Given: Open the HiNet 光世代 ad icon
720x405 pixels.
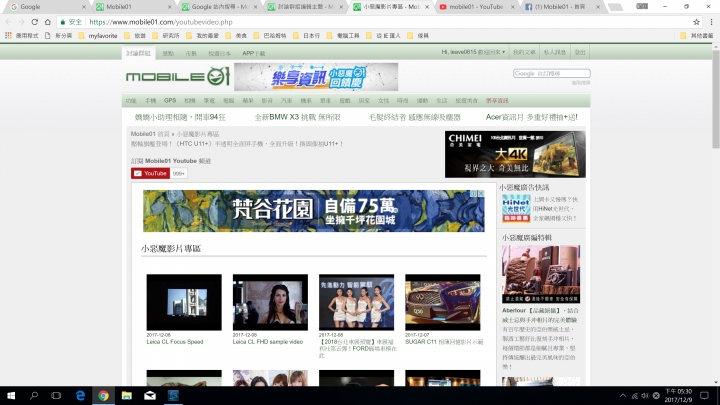Looking at the screenshot, I should click(516, 208).
